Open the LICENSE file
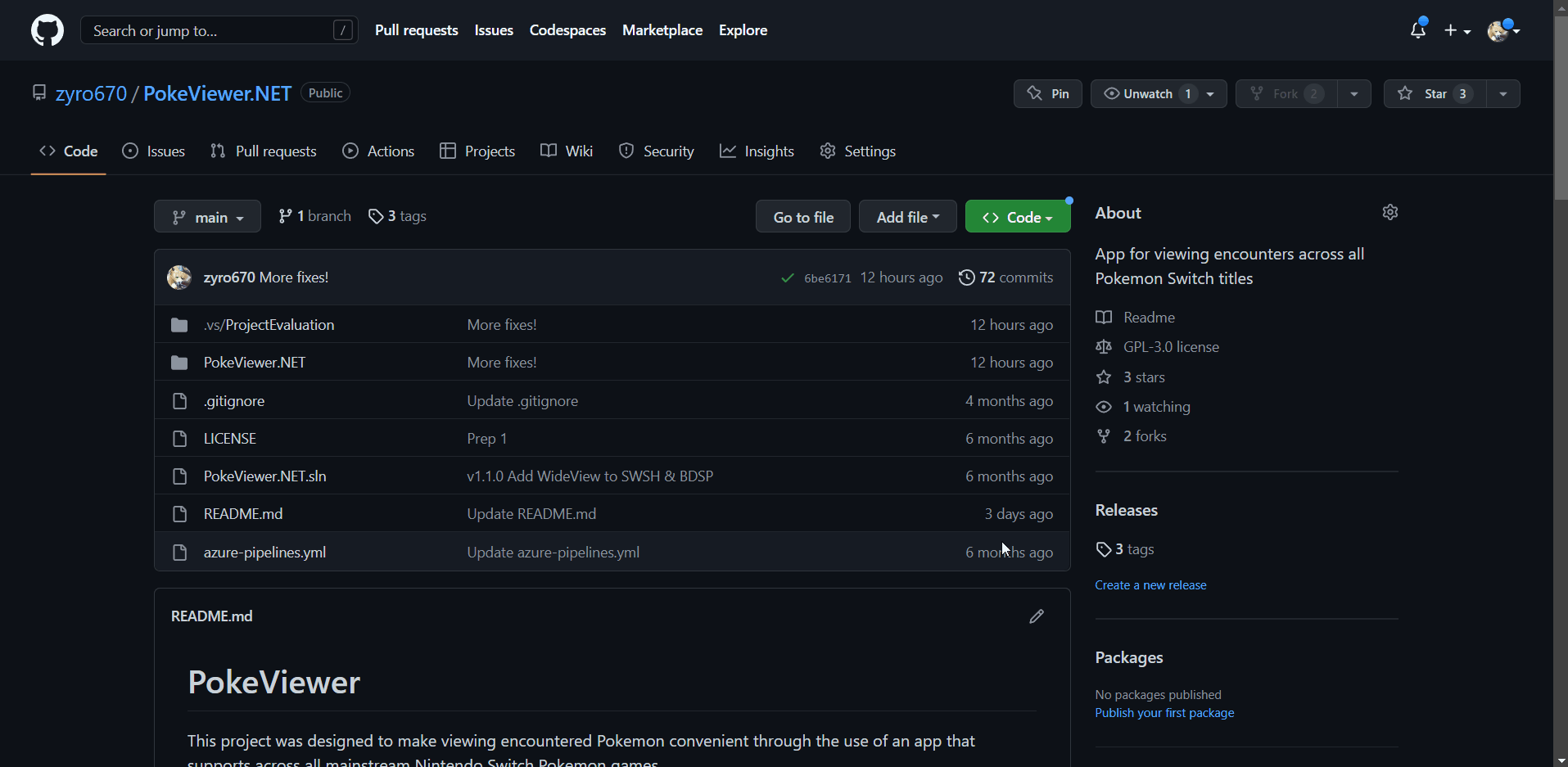 tap(230, 439)
